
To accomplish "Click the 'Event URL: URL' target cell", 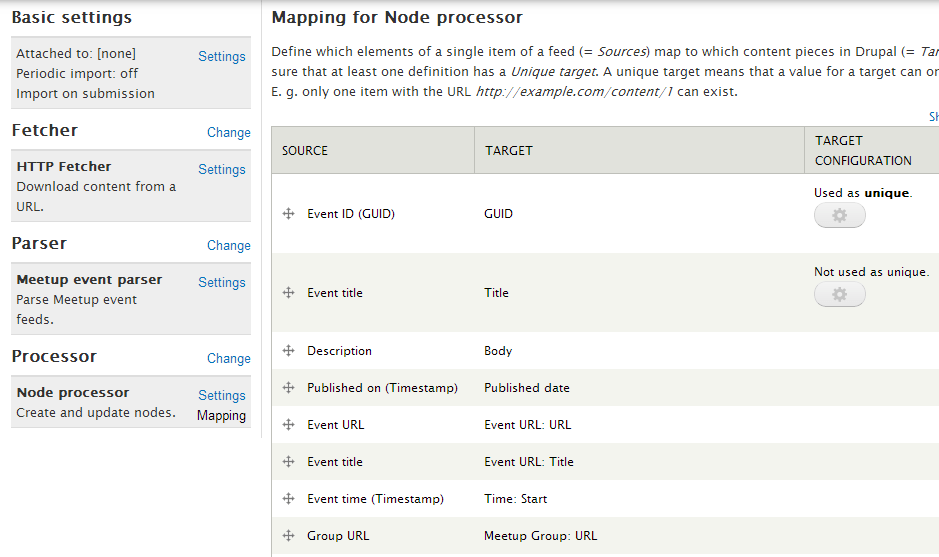I will tap(528, 425).
